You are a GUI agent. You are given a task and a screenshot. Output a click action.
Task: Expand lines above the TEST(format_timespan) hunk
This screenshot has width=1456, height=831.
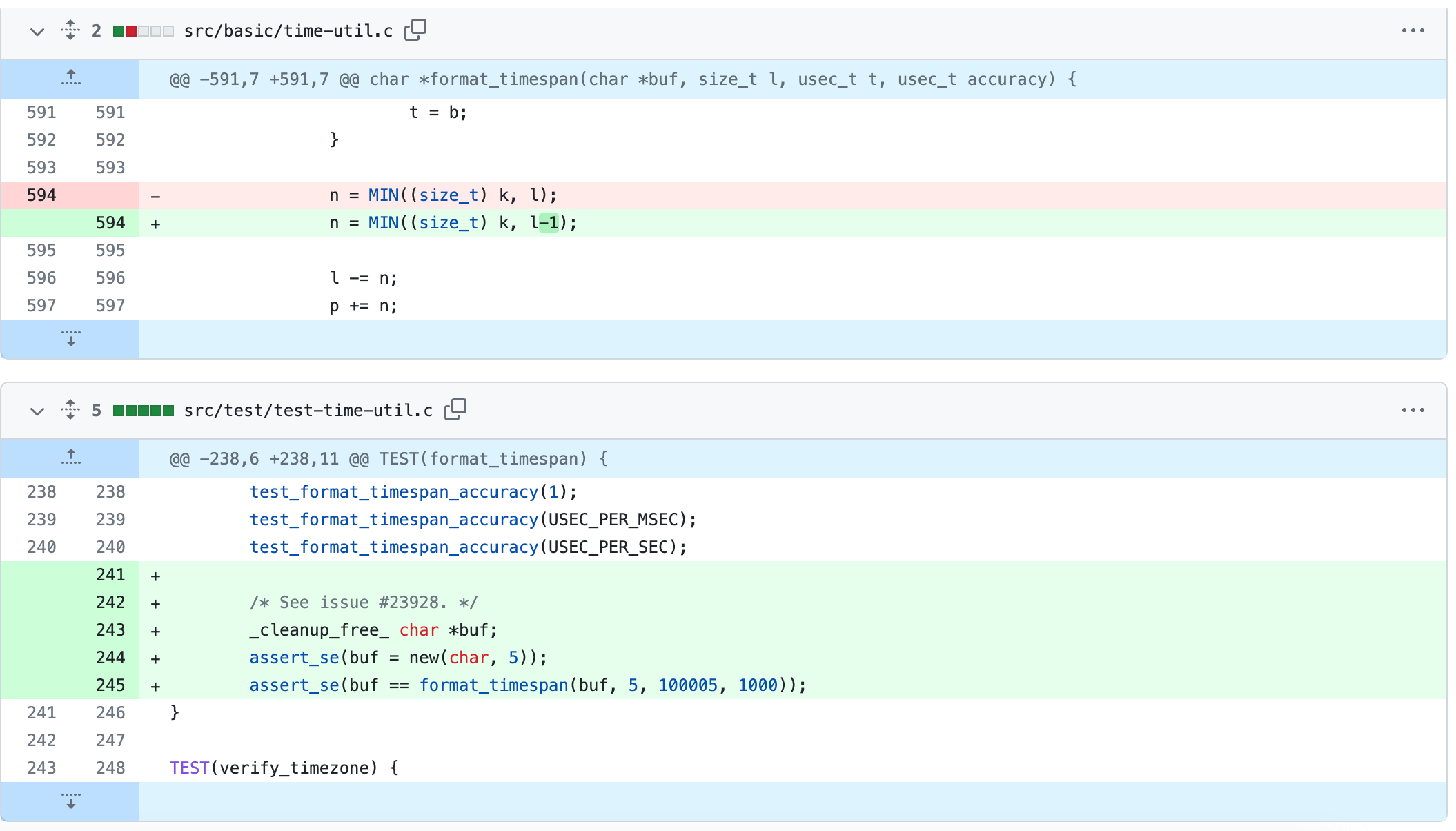pos(70,458)
